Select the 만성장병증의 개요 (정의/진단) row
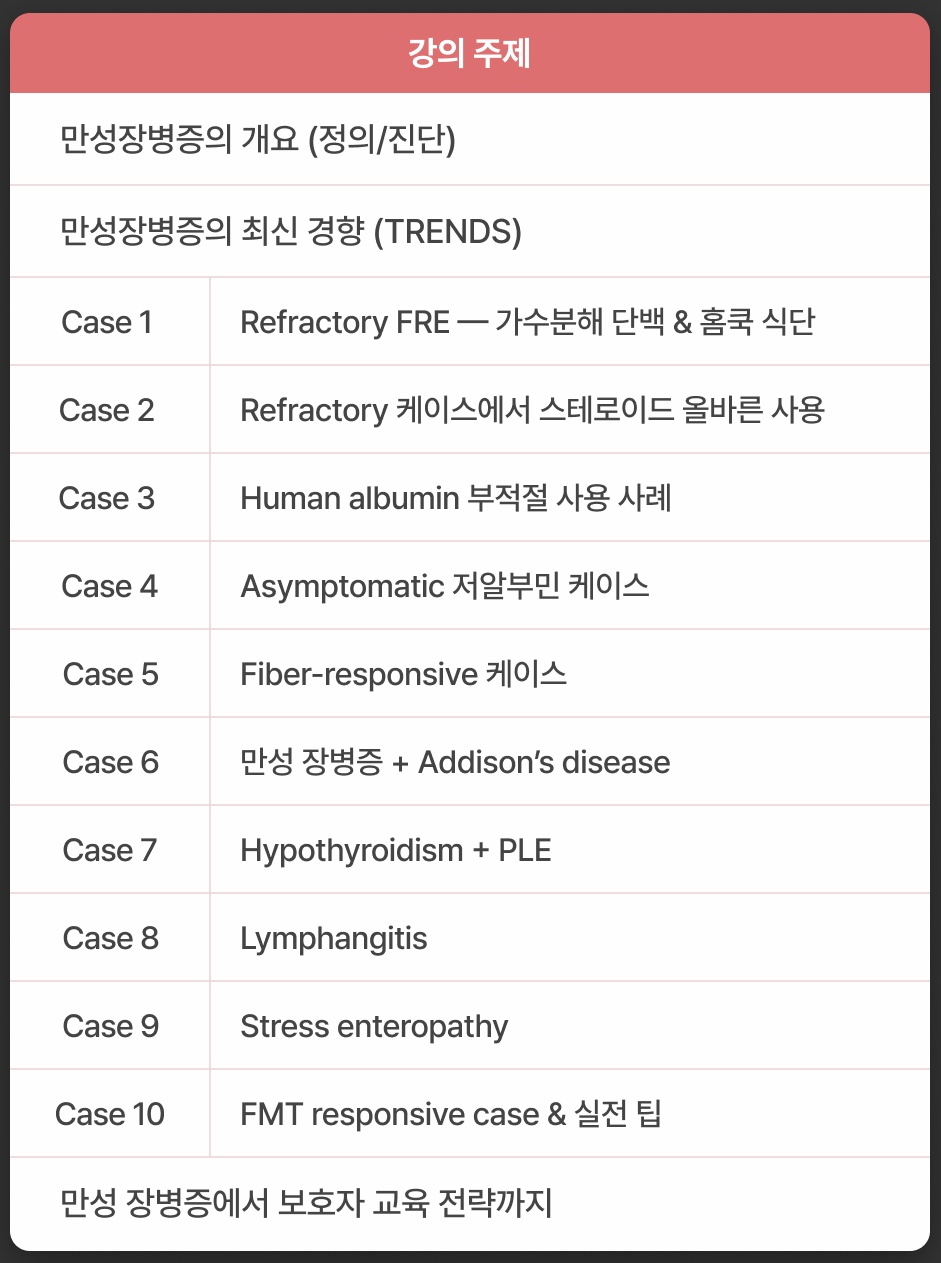This screenshot has height=1263, width=941. [258, 140]
